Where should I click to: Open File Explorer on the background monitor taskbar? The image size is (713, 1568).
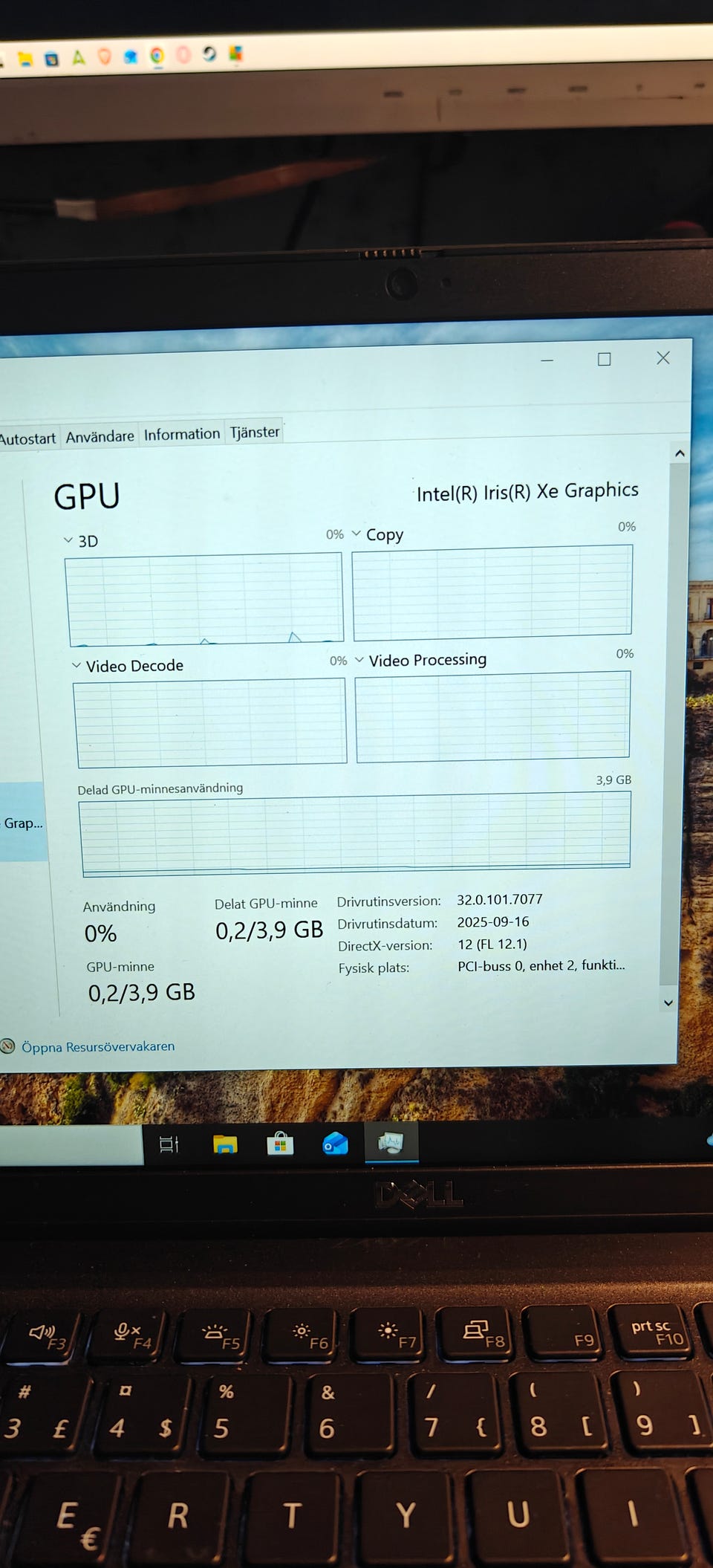tap(25, 59)
